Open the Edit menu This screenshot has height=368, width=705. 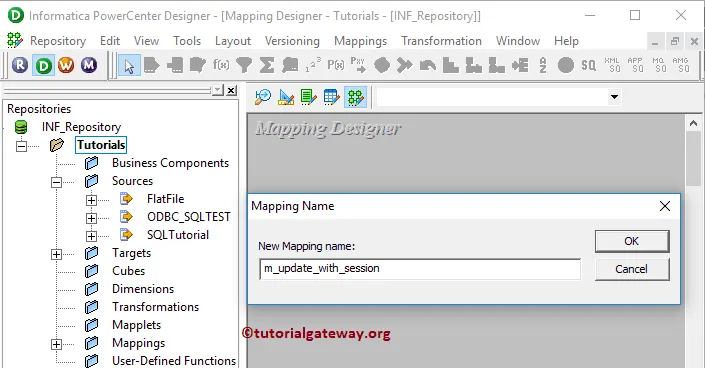110,41
